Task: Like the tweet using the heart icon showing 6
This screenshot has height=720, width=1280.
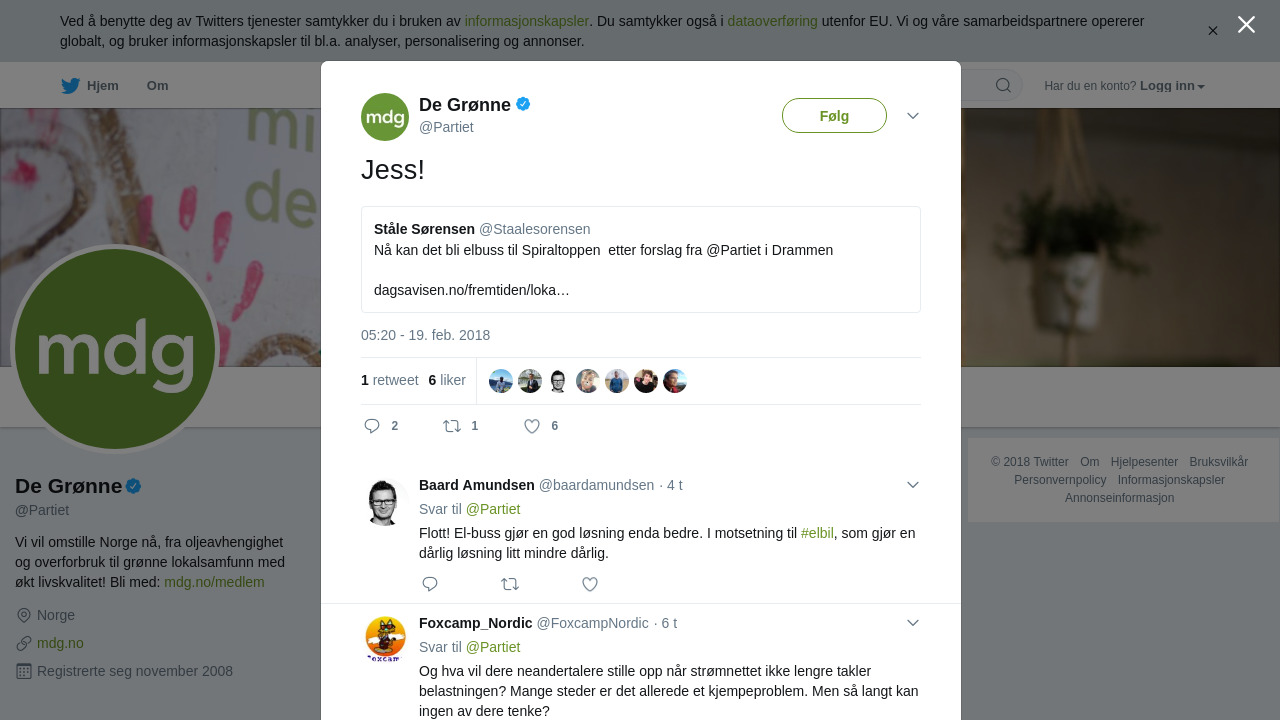Action: click(x=532, y=426)
